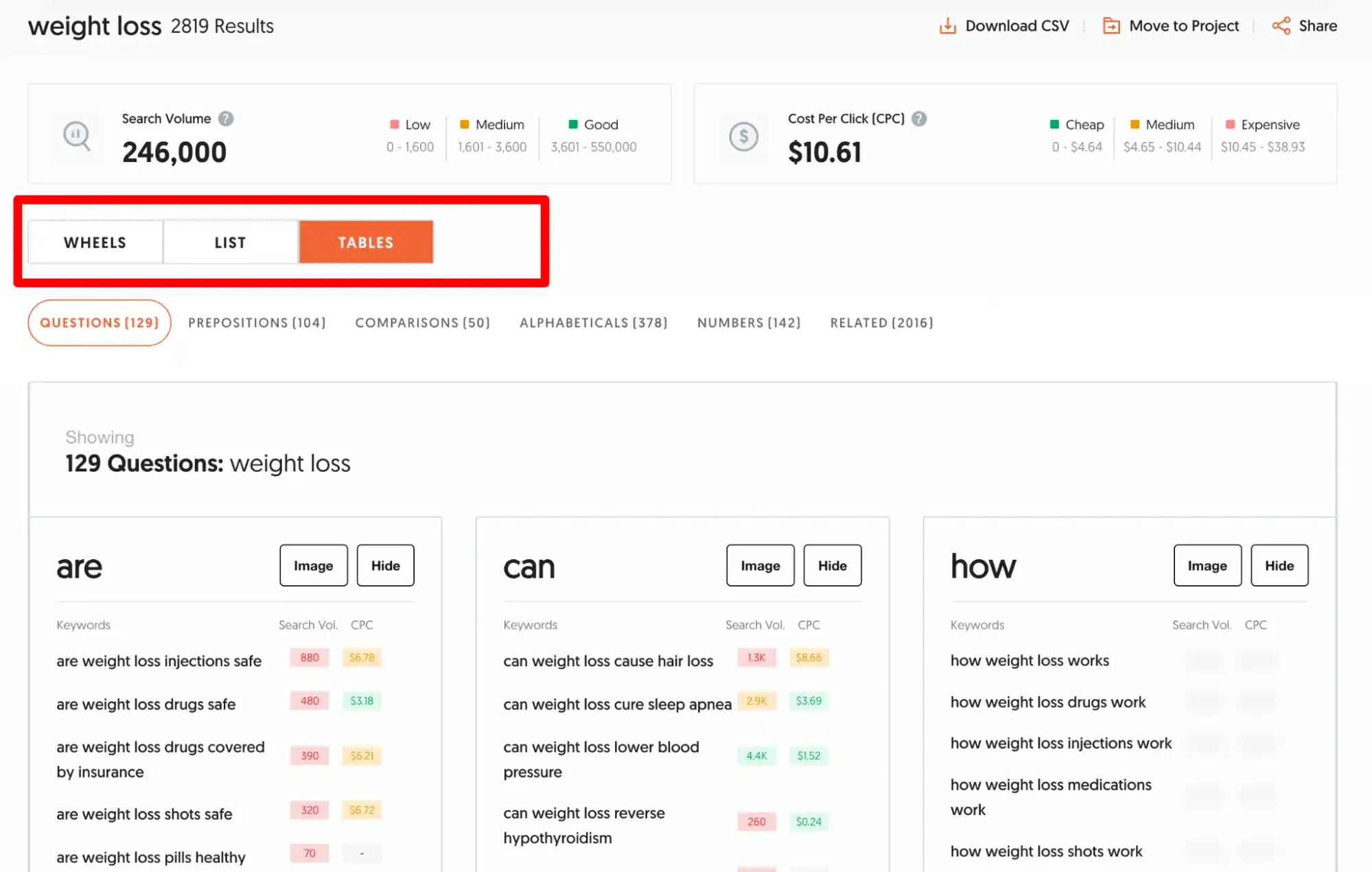Screen dimensions: 1372x872
Task: Click the 2.9K search volume badge
Action: pos(756,700)
